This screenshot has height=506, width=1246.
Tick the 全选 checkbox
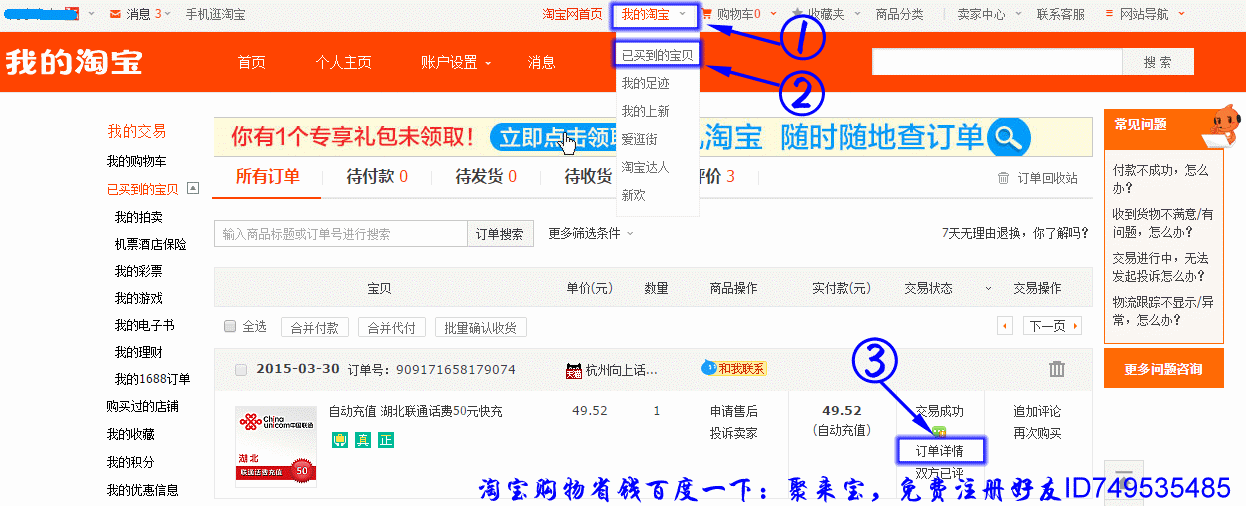point(231,326)
